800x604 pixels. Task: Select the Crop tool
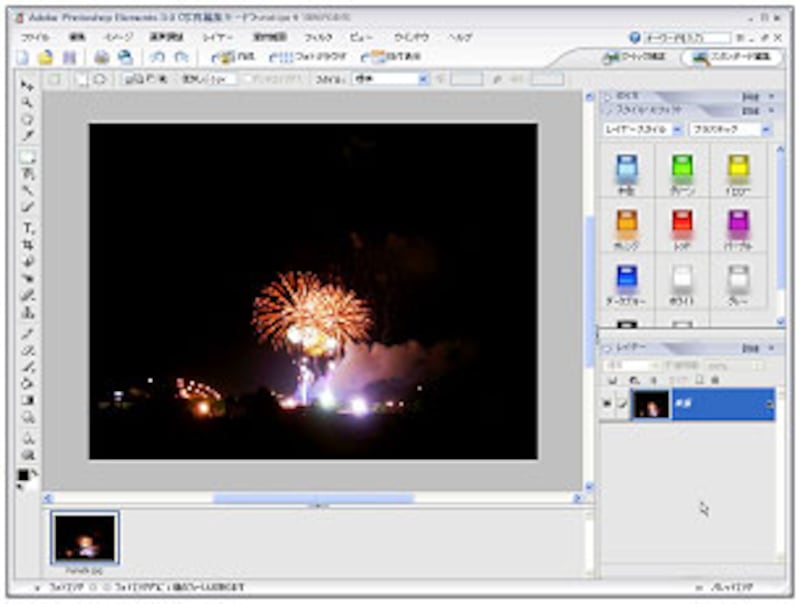(27, 244)
